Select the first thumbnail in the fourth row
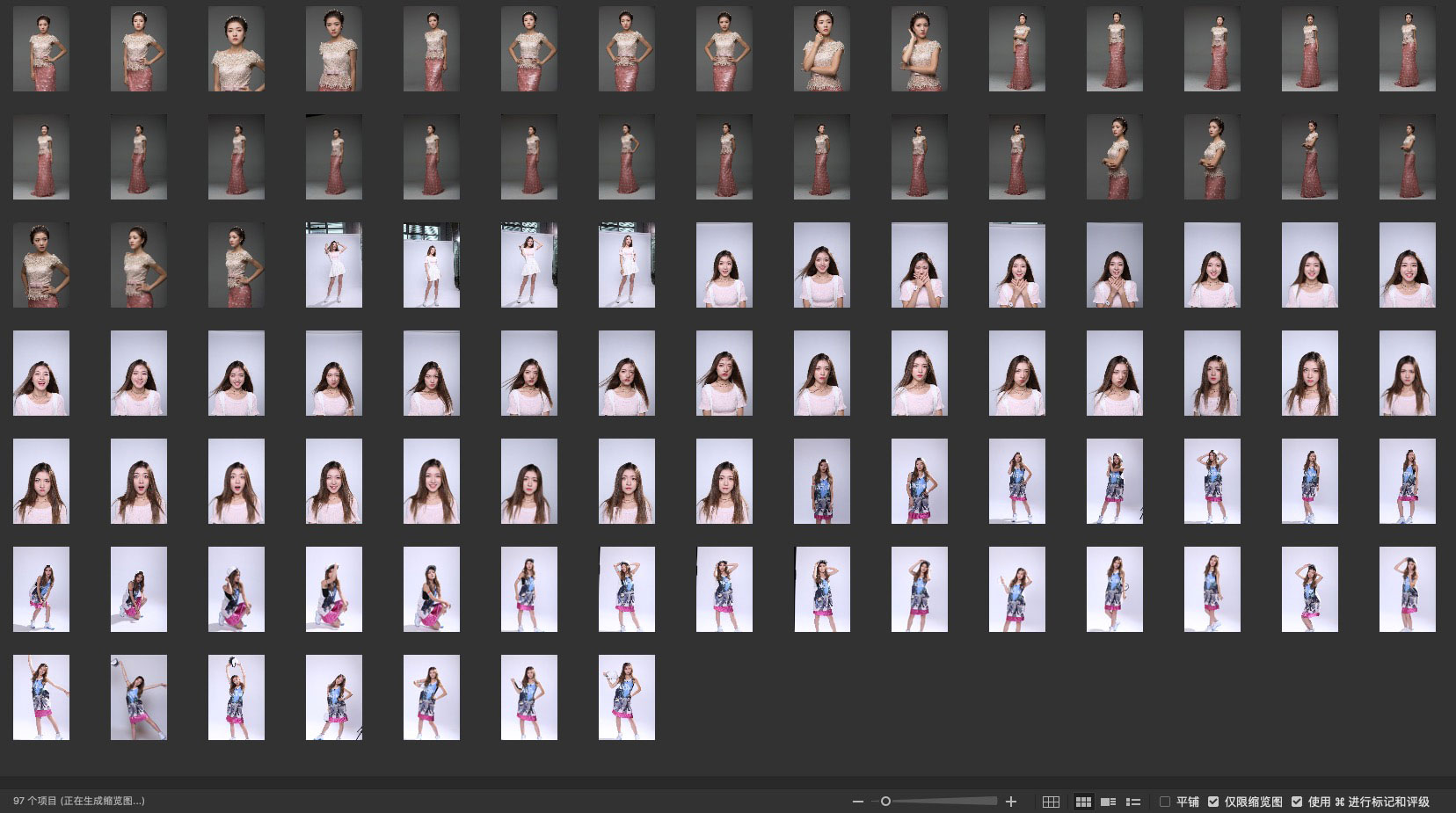The width and height of the screenshot is (1456, 813). click(x=41, y=374)
